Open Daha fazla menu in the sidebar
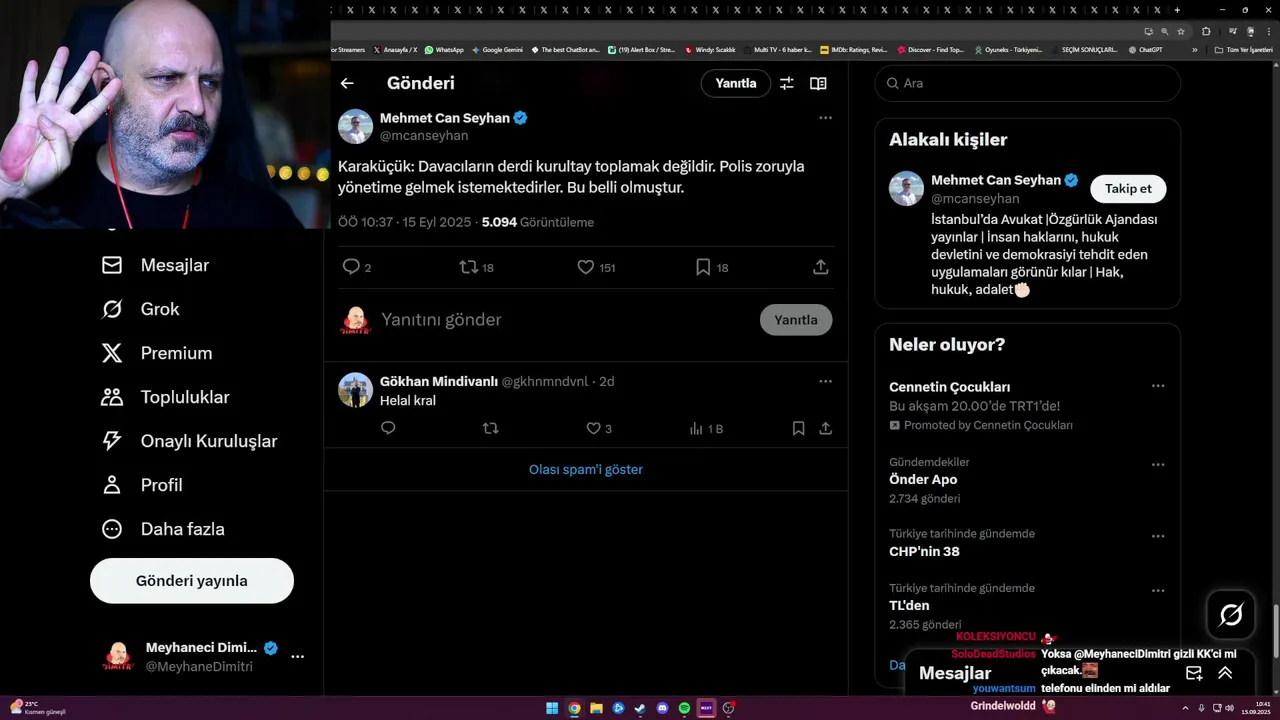The width and height of the screenshot is (1280, 720). click(163, 529)
